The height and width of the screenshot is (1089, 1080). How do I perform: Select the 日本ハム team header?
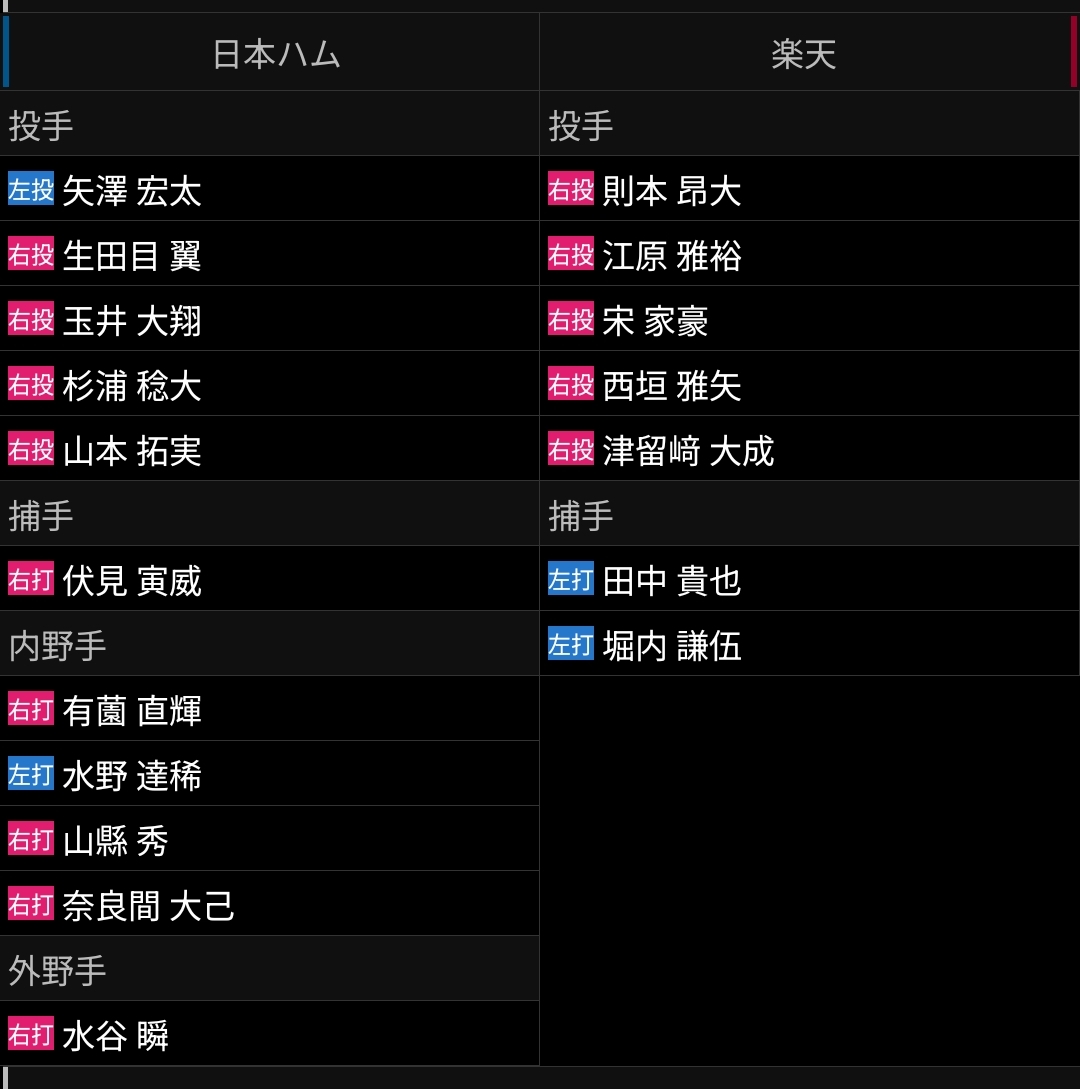tap(276, 54)
